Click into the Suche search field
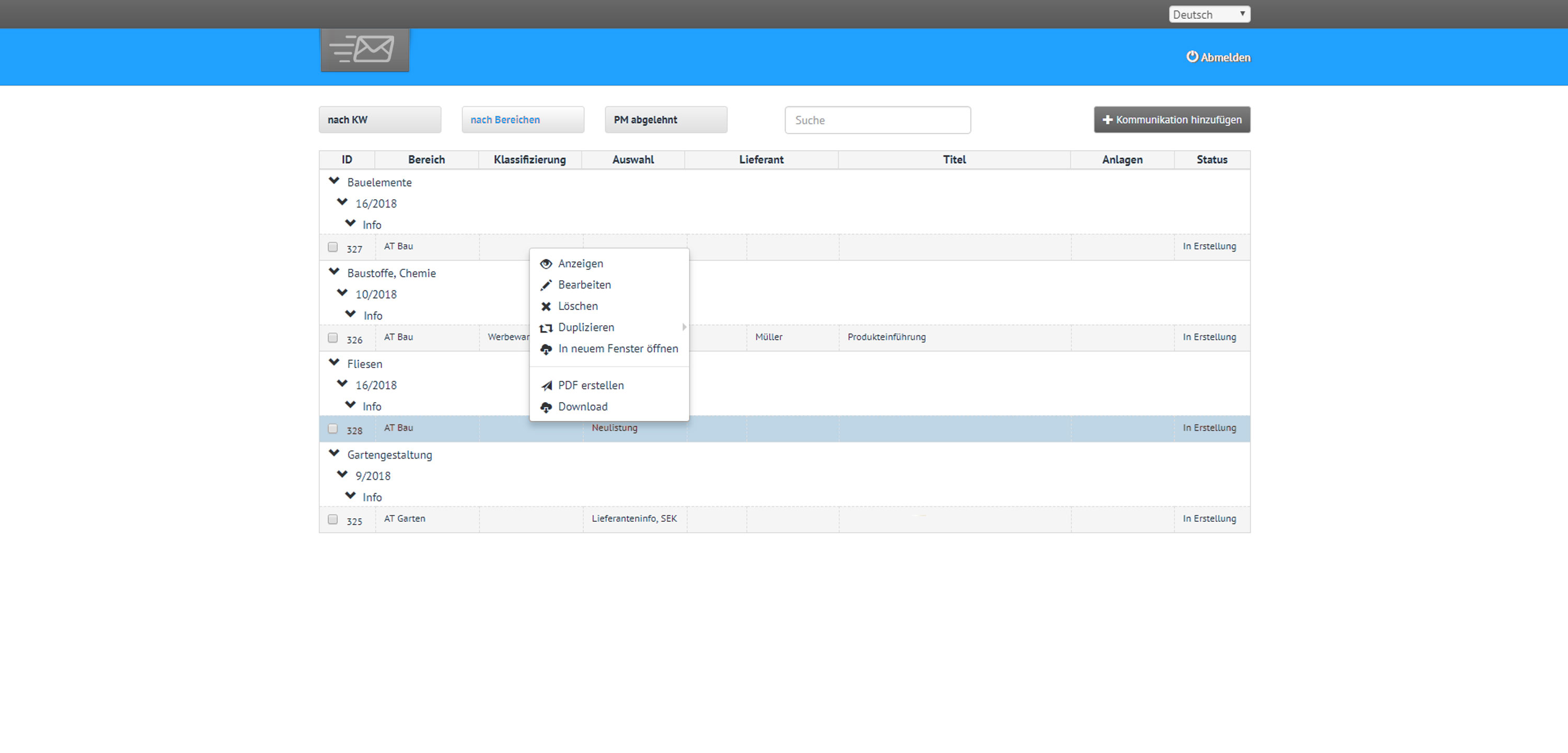The width and height of the screenshot is (1568, 753). click(x=877, y=120)
